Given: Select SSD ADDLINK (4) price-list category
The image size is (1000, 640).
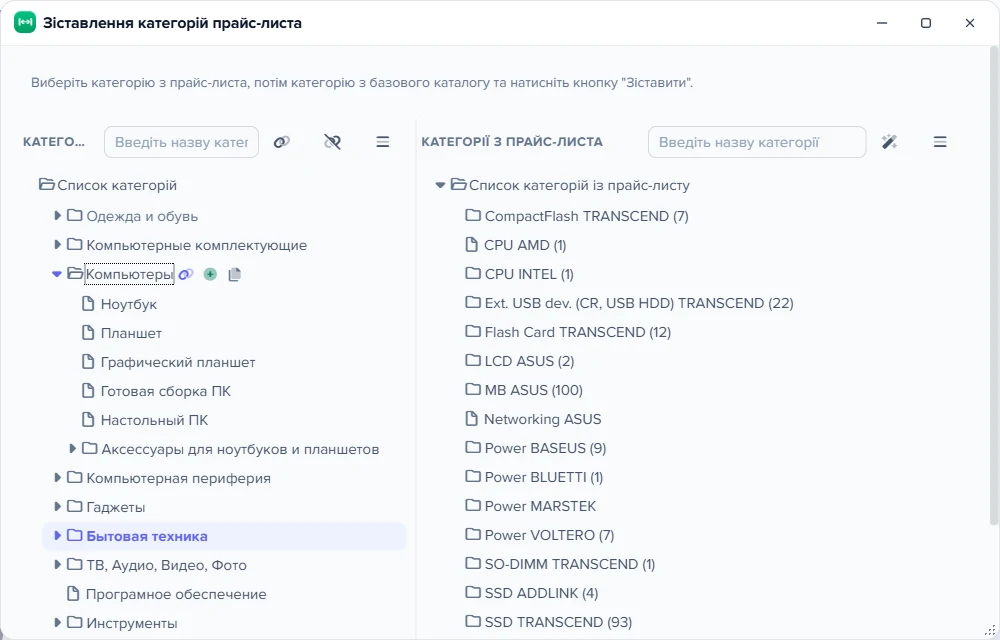Looking at the screenshot, I should click(541, 593).
